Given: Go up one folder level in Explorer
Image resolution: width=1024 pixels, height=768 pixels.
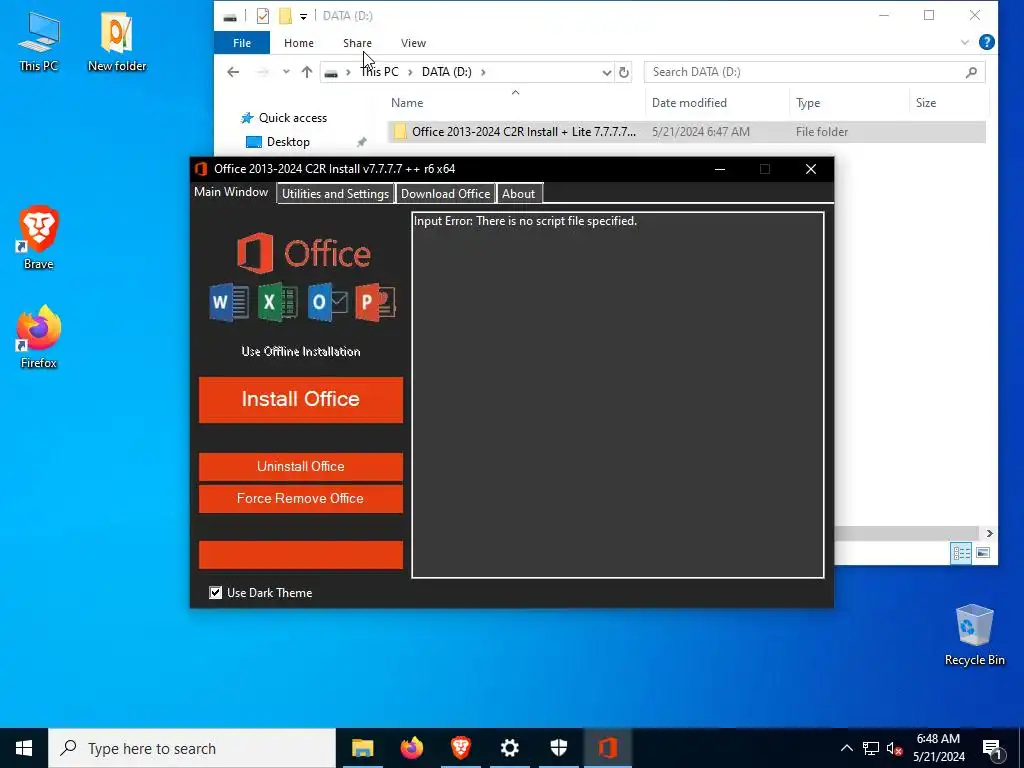Looking at the screenshot, I should (x=306, y=72).
